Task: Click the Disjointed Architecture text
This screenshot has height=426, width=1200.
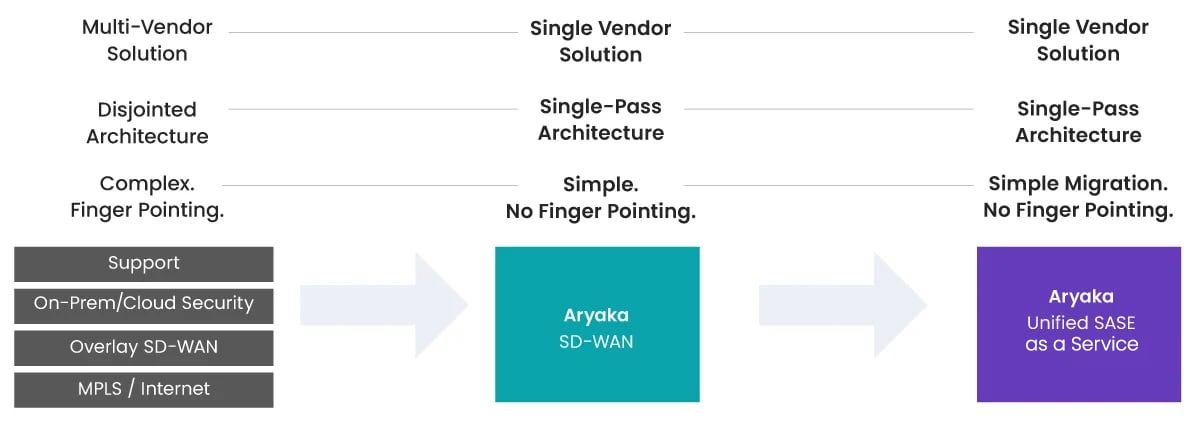Action: click(x=147, y=123)
